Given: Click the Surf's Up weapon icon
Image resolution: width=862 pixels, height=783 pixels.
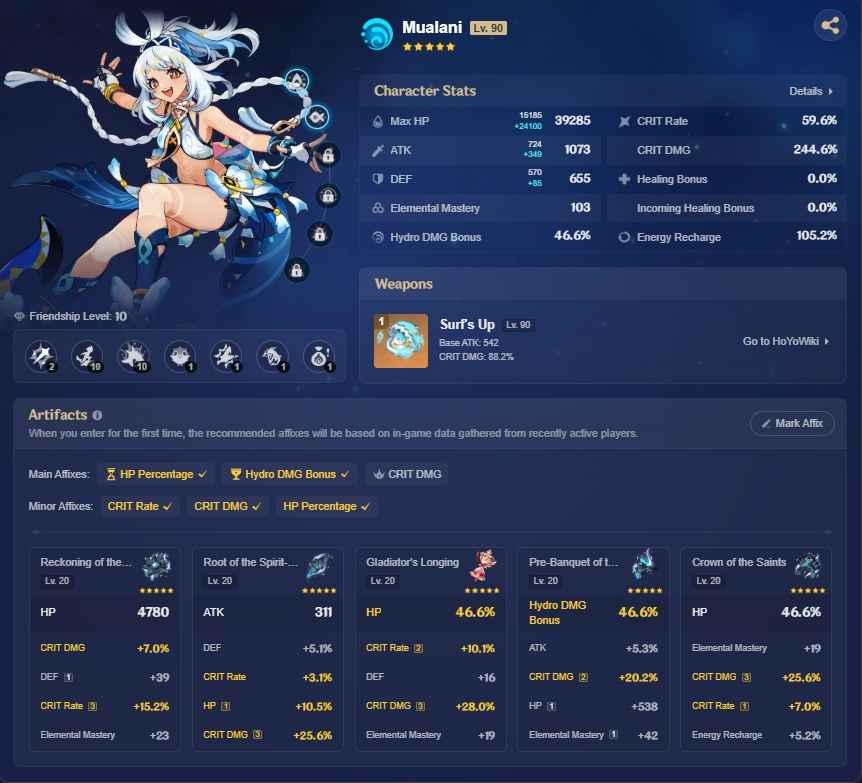Looking at the screenshot, I should (394, 341).
